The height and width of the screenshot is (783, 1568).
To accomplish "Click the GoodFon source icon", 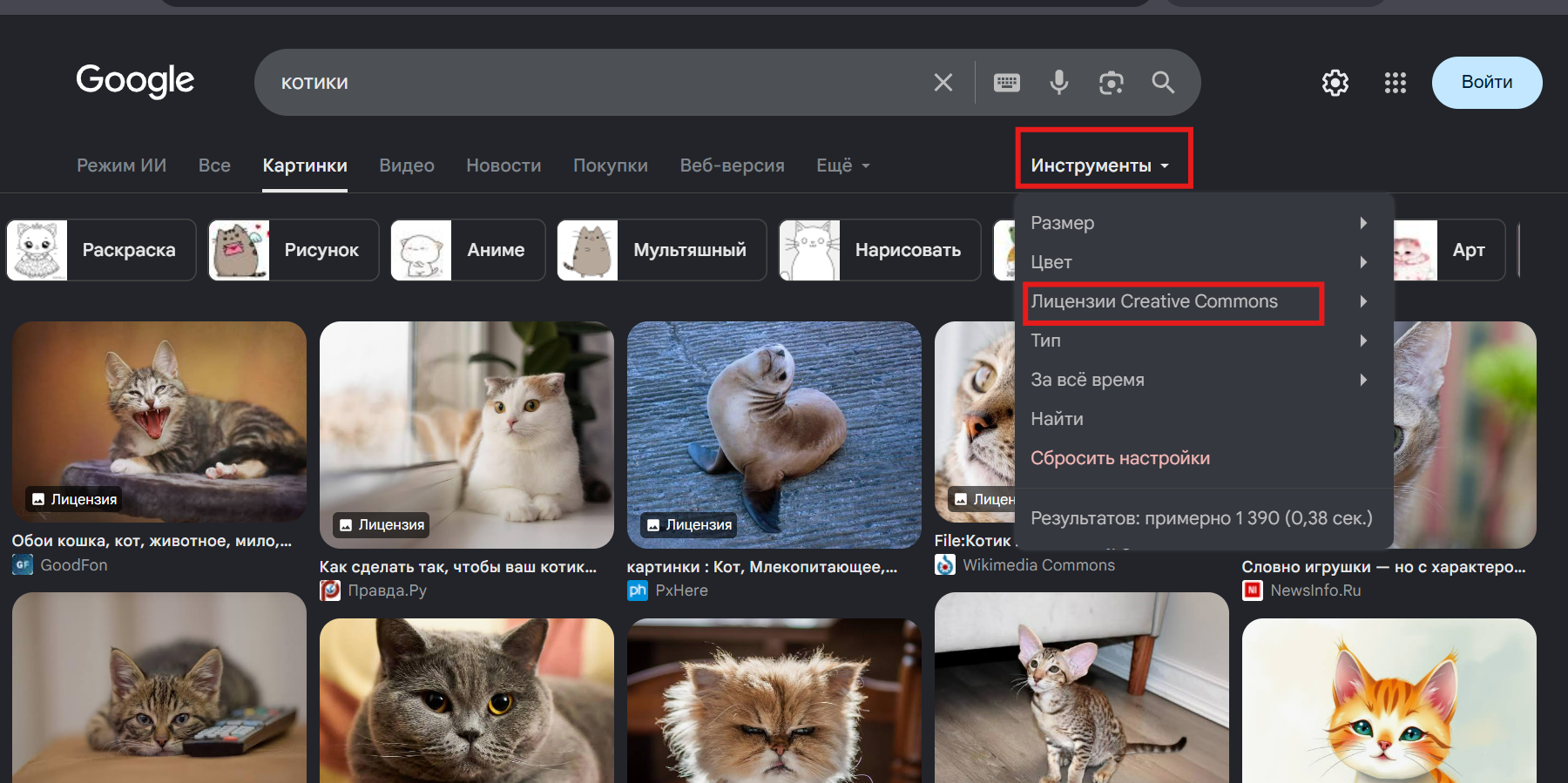I will 23,564.
